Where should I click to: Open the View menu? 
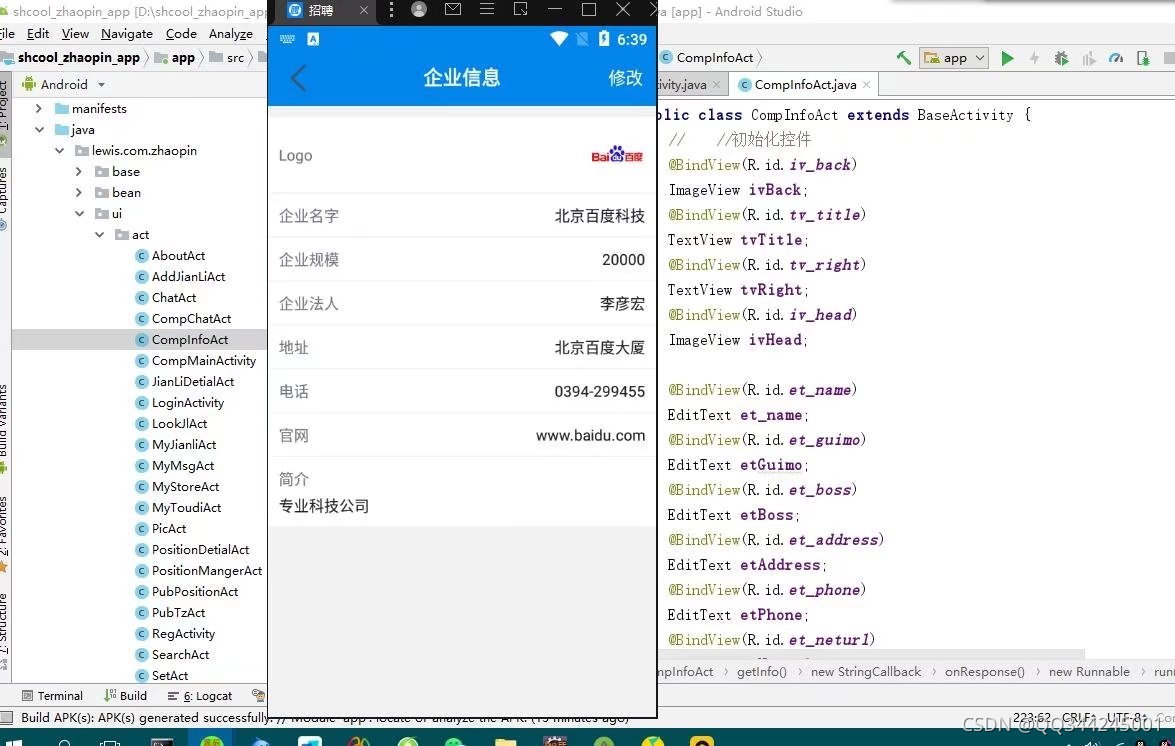point(75,34)
